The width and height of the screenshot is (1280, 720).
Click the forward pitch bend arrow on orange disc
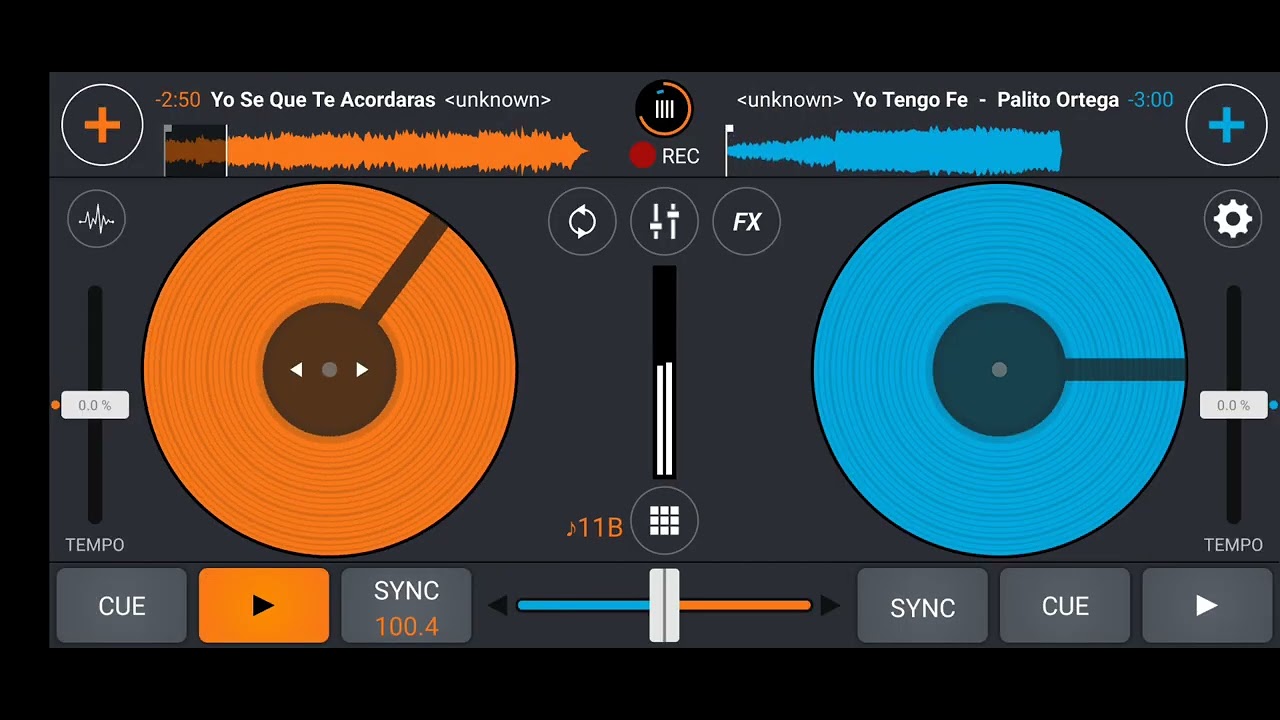click(362, 370)
